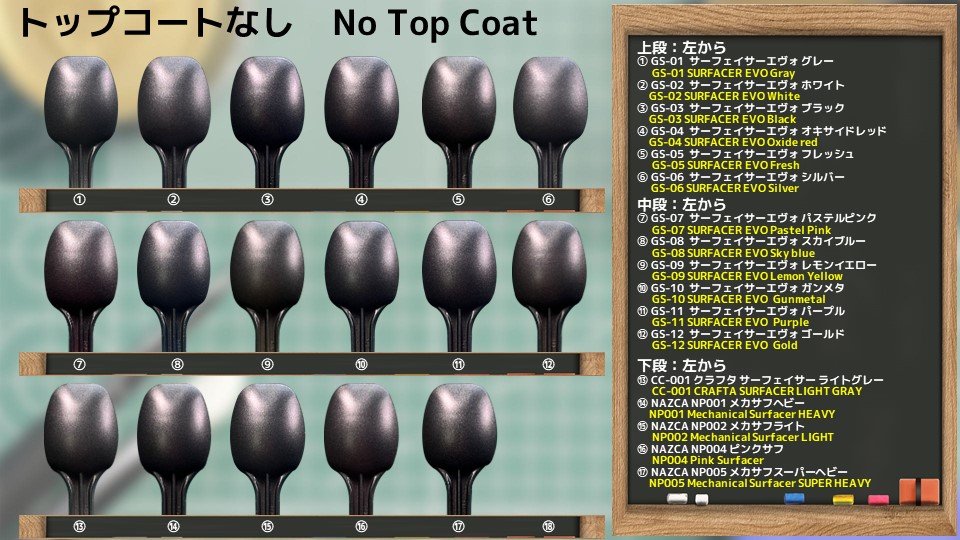Click the 'GS-06 SURFACER EVO Silver' line
Image resolution: width=960 pixels, height=540 pixels.
coord(725,189)
